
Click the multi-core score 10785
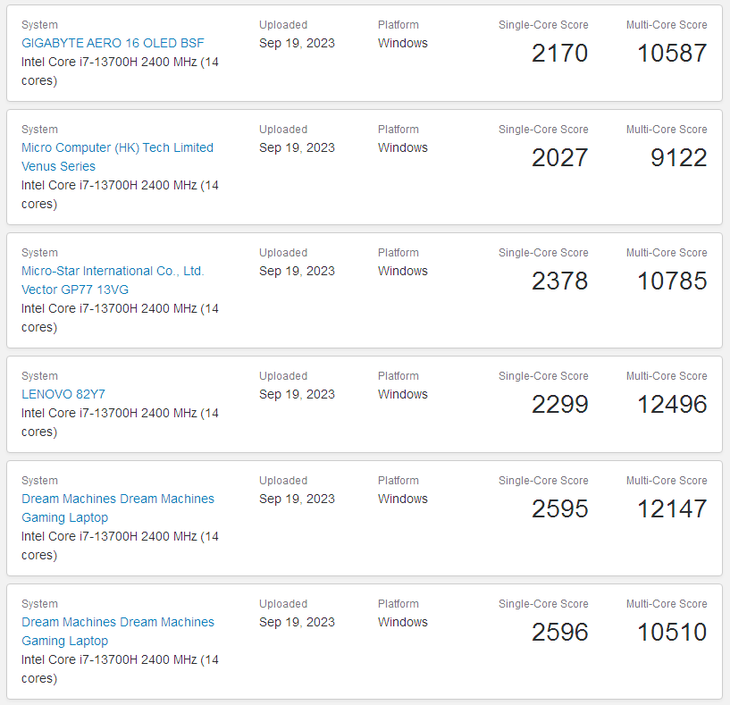coord(671,281)
